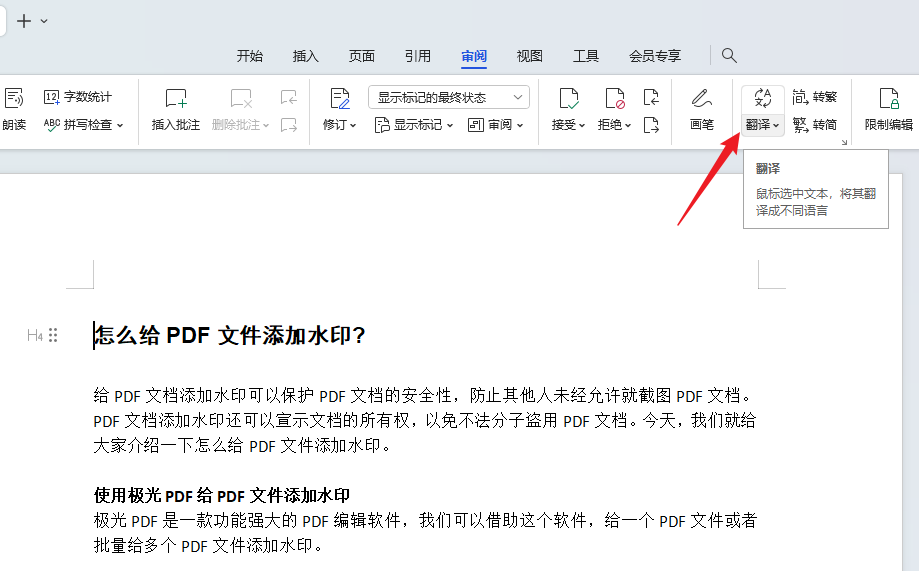Expand the 修订 dropdown arrow
Viewport: 919px width, 571px height.
tap(353, 125)
